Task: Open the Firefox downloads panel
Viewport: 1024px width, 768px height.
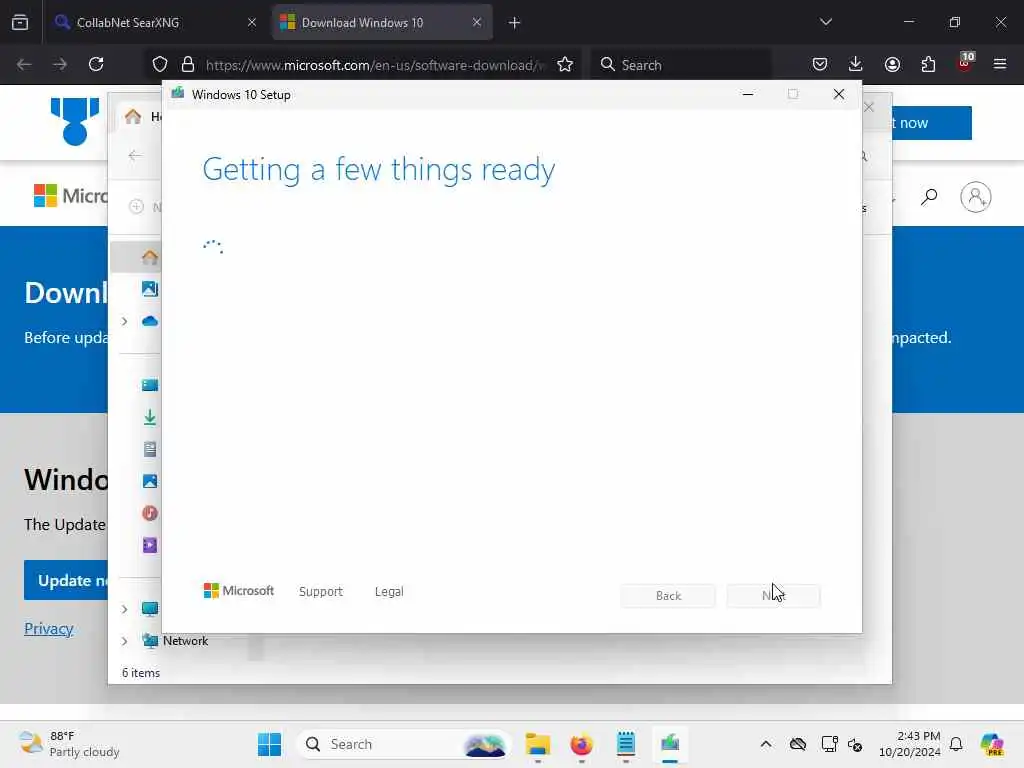Action: tap(856, 64)
